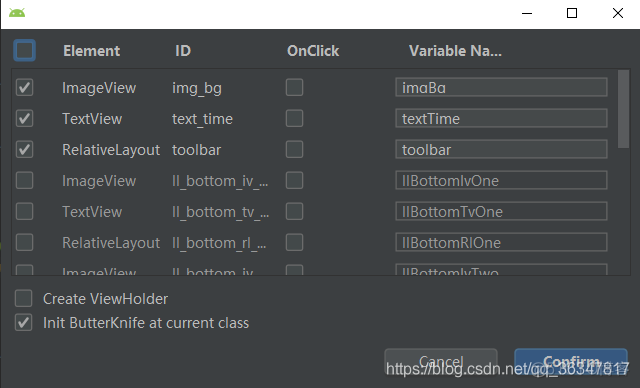Check the llBottomIvOne ImageView row
Screen dimensions: 640x388
pyautogui.click(x=24, y=180)
